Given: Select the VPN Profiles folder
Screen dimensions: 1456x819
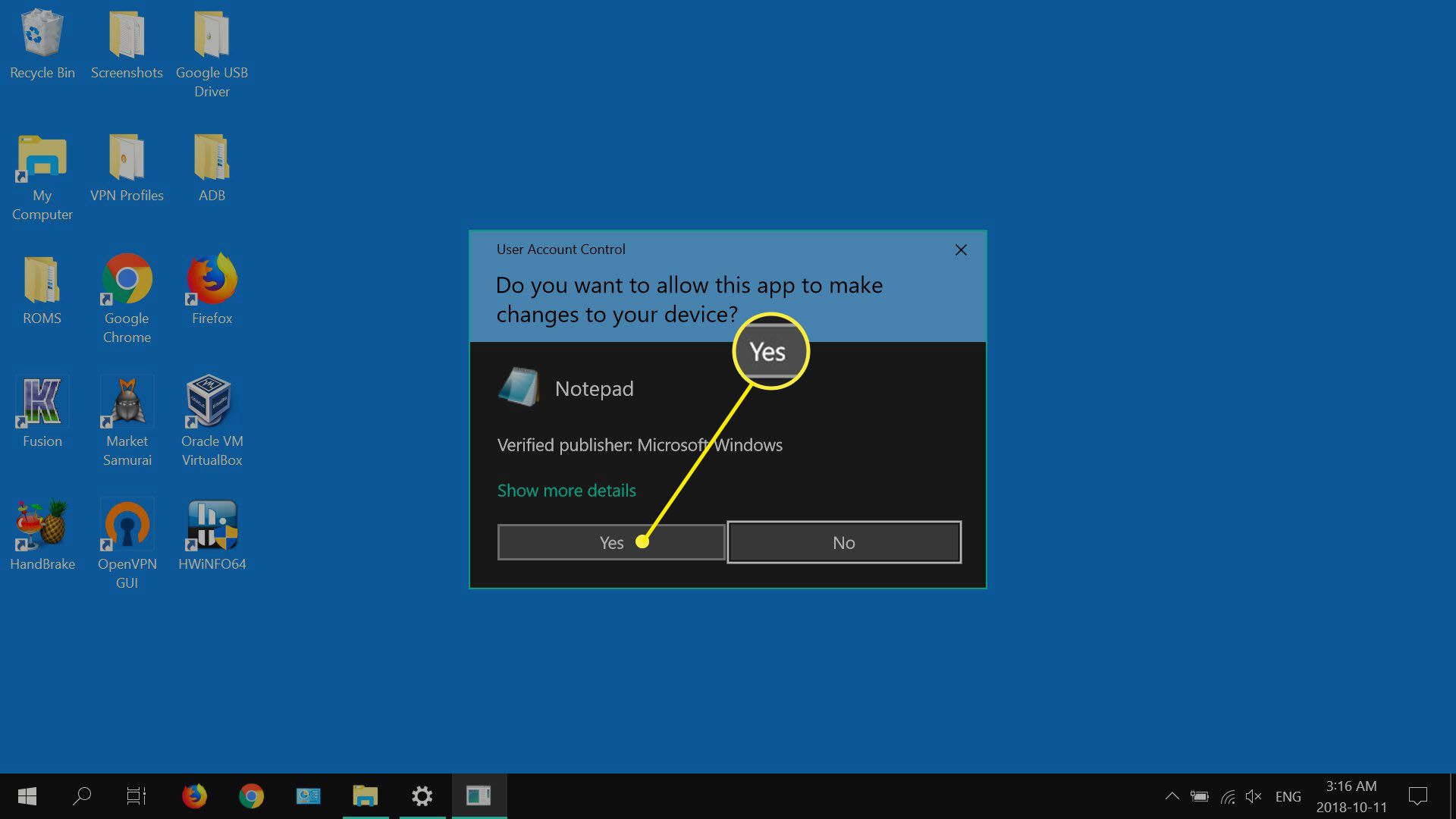Looking at the screenshot, I should pyautogui.click(x=127, y=168).
